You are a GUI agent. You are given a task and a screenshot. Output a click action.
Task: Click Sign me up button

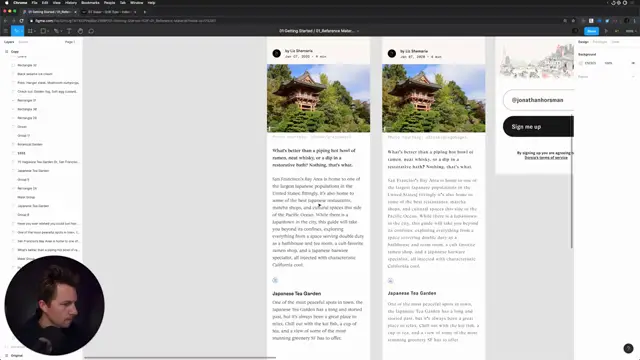[538, 127]
